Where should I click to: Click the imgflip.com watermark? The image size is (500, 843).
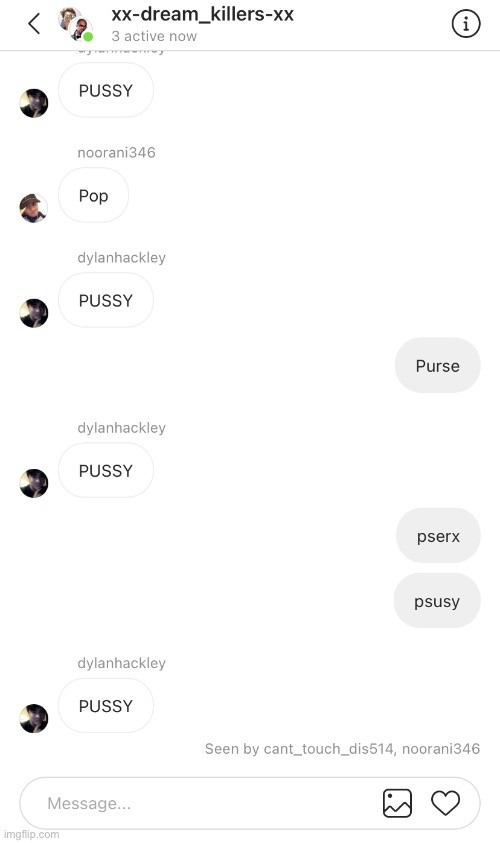[x=31, y=834]
